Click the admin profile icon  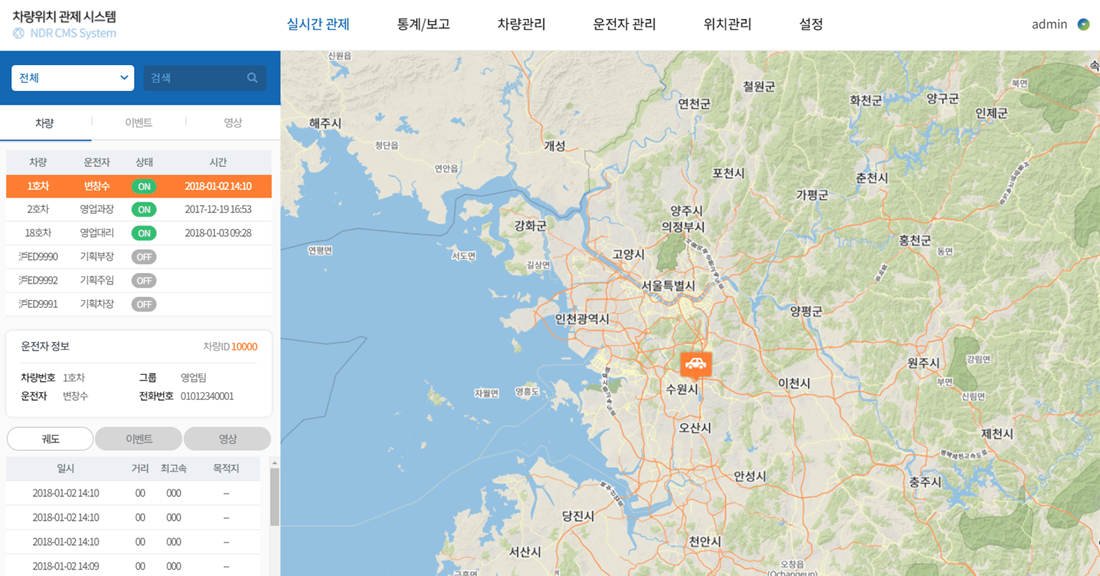pyautogui.click(x=1083, y=25)
